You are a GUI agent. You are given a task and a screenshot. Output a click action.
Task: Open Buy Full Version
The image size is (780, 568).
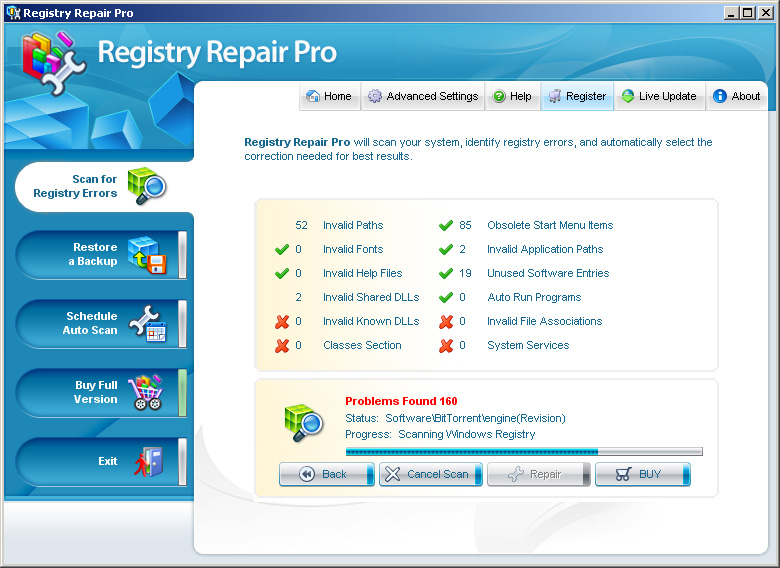click(x=101, y=392)
